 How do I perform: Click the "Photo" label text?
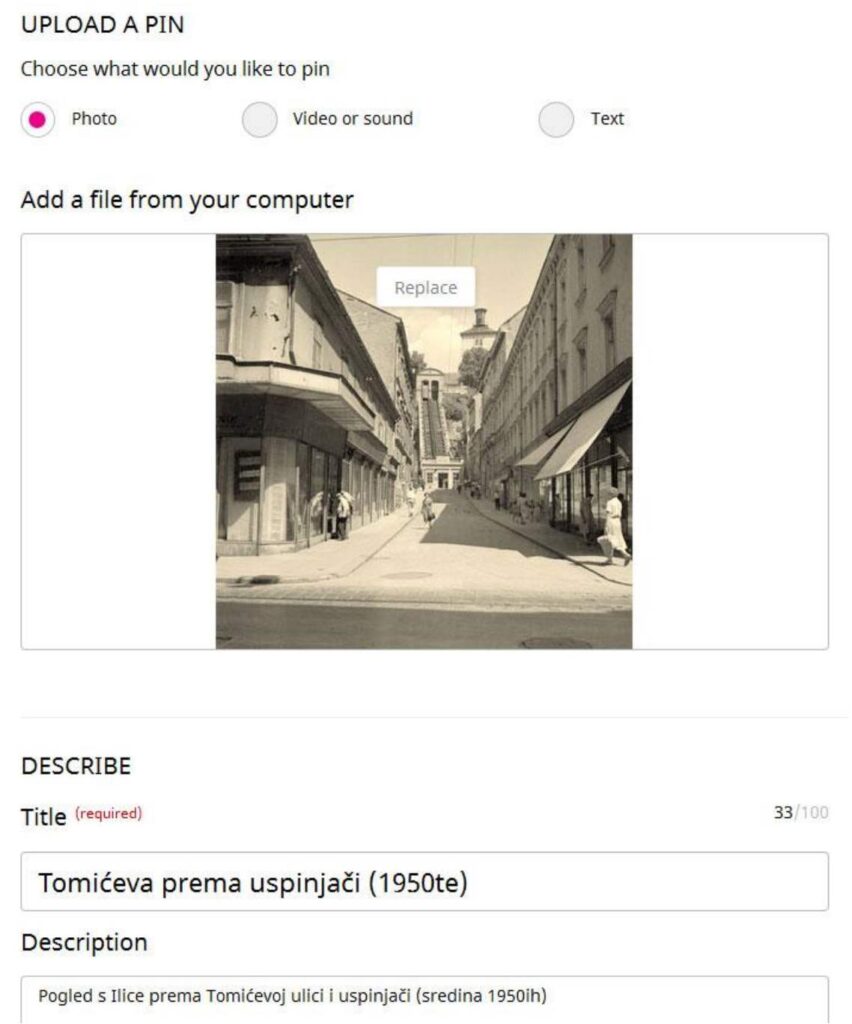94,119
